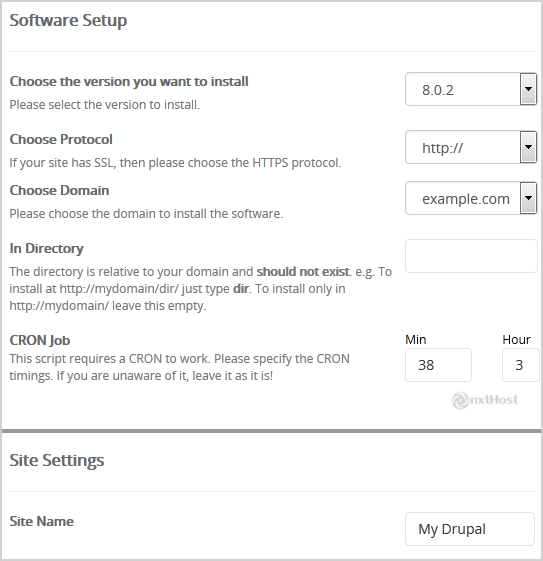The height and width of the screenshot is (561, 543).
Task: Click the Min label above the 38 field
Action: [416, 339]
